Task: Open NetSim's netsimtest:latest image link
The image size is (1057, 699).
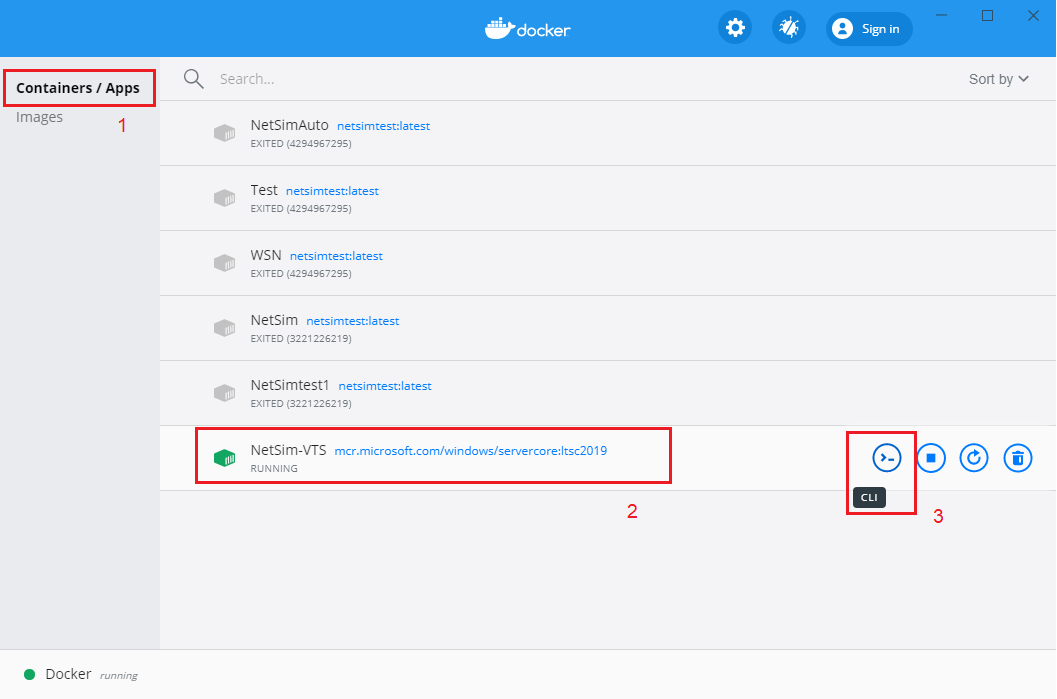Action: pyautogui.click(x=353, y=322)
